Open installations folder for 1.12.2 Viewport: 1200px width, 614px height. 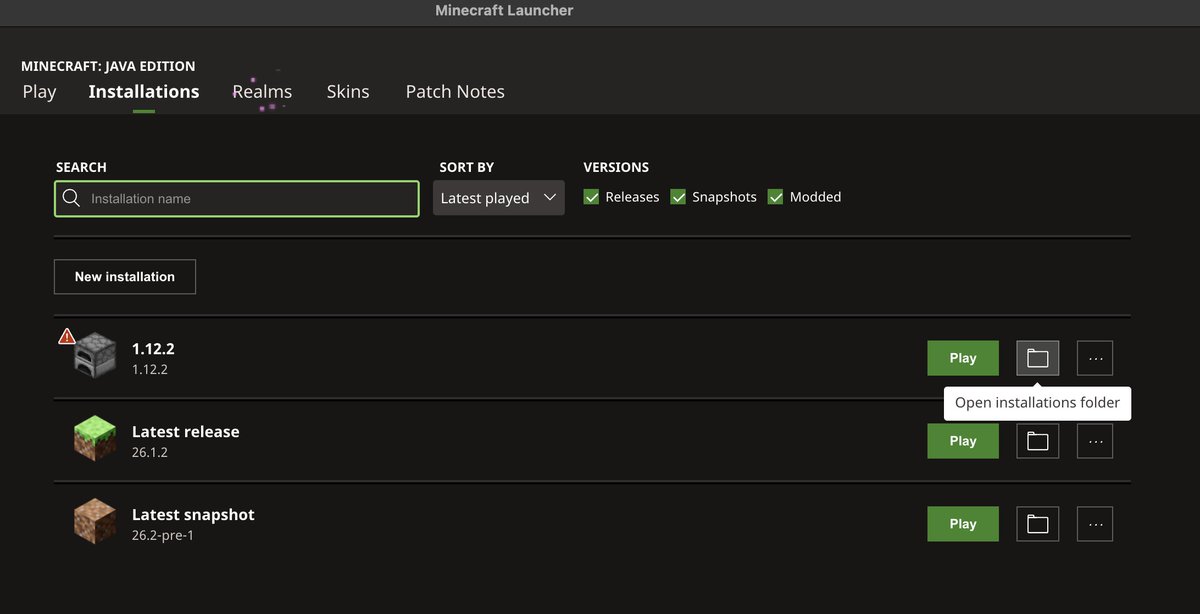tap(1038, 358)
